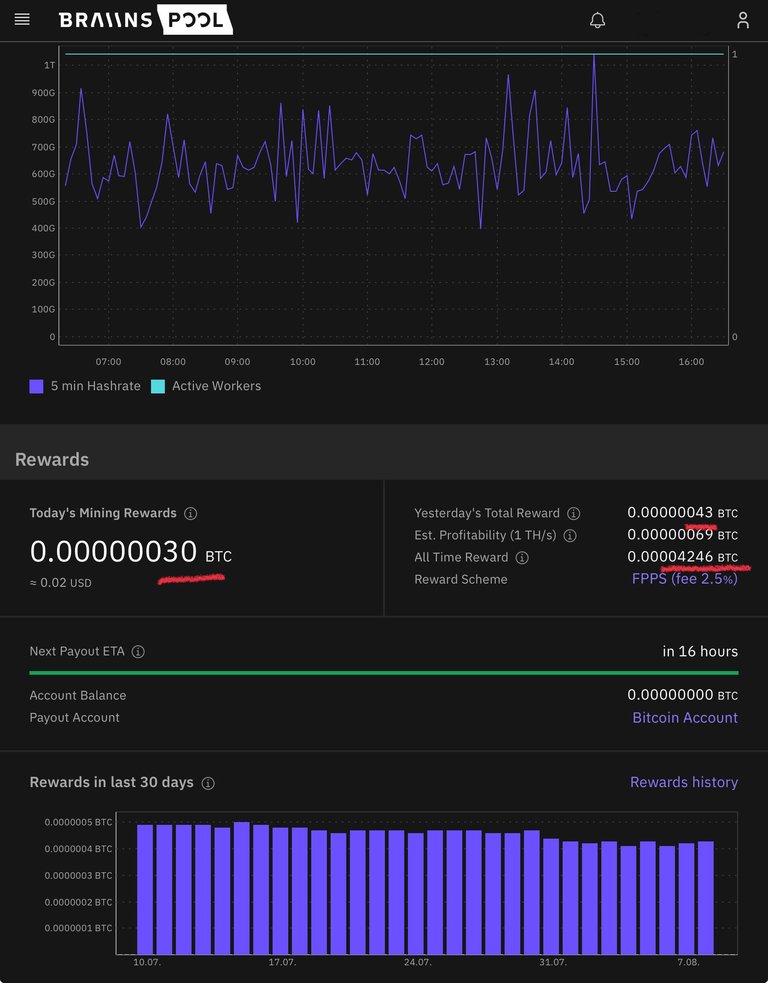Click the Active Workers legend label
The width and height of the screenshot is (768, 983).
[x=217, y=386]
